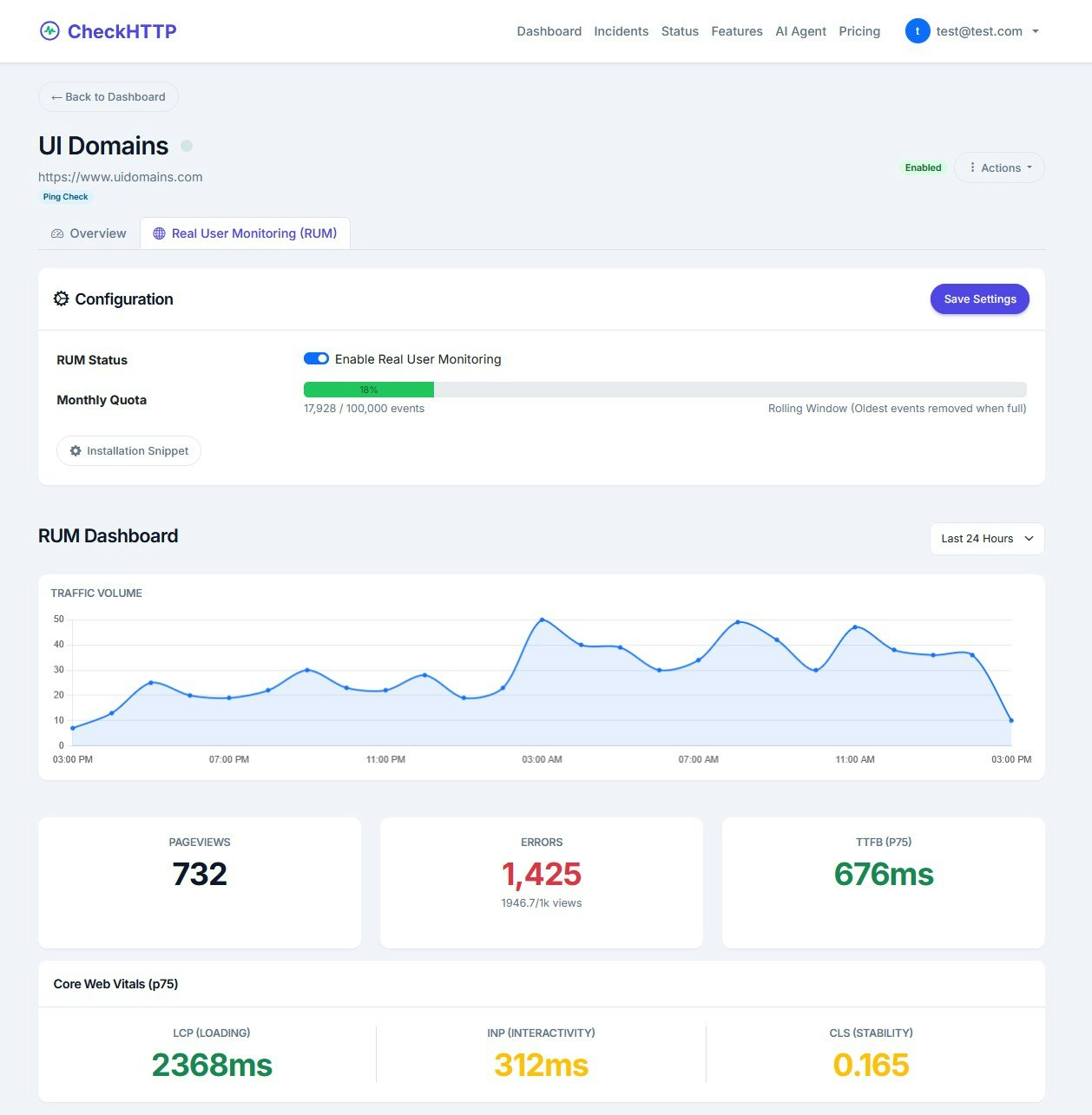The image size is (1092, 1115).
Task: Click the user avatar circle for test@test.com
Action: point(918,30)
